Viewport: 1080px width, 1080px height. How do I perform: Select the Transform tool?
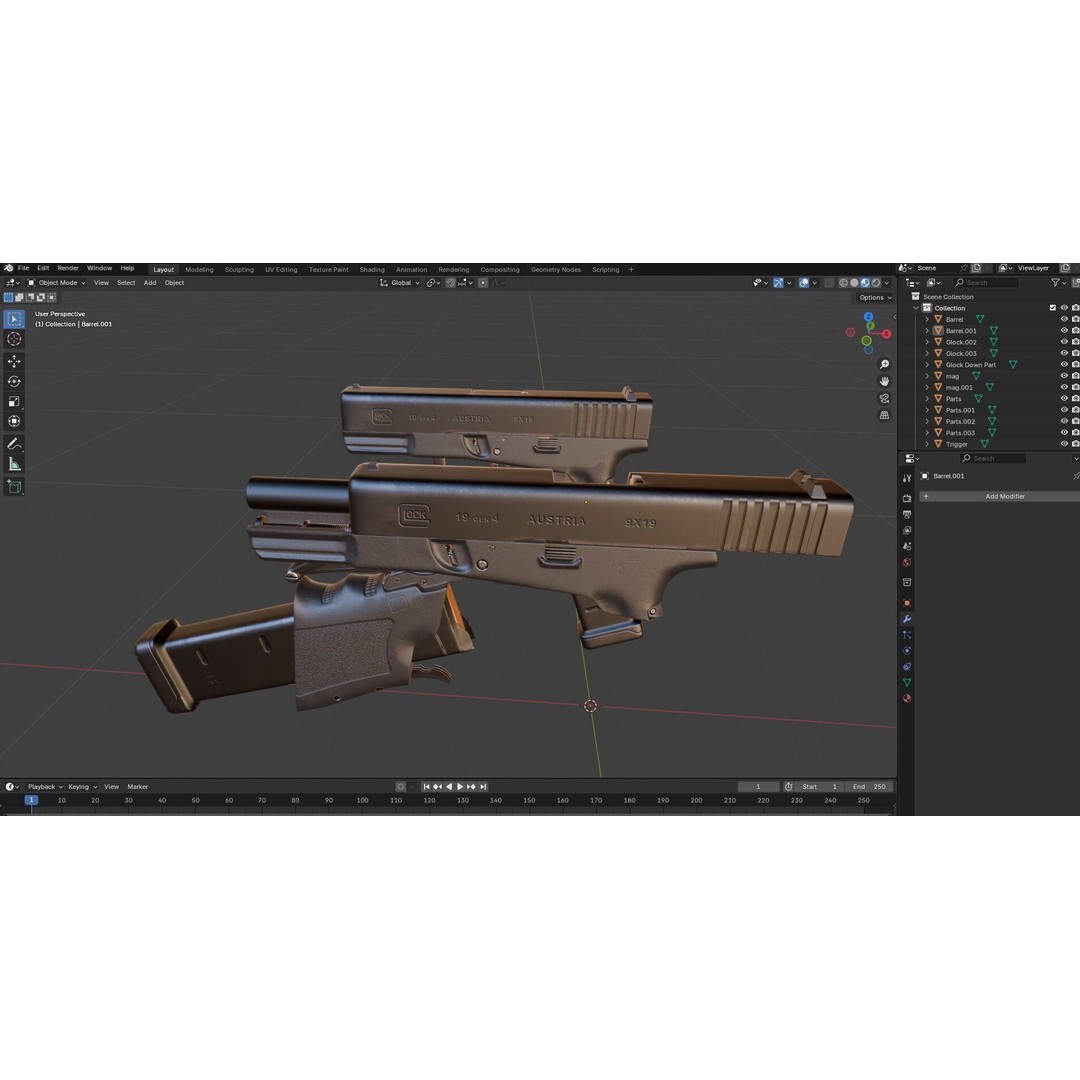14,422
